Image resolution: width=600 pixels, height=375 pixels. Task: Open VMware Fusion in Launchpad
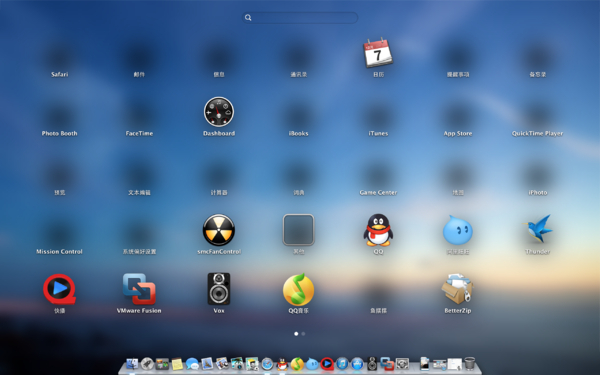(x=139, y=289)
